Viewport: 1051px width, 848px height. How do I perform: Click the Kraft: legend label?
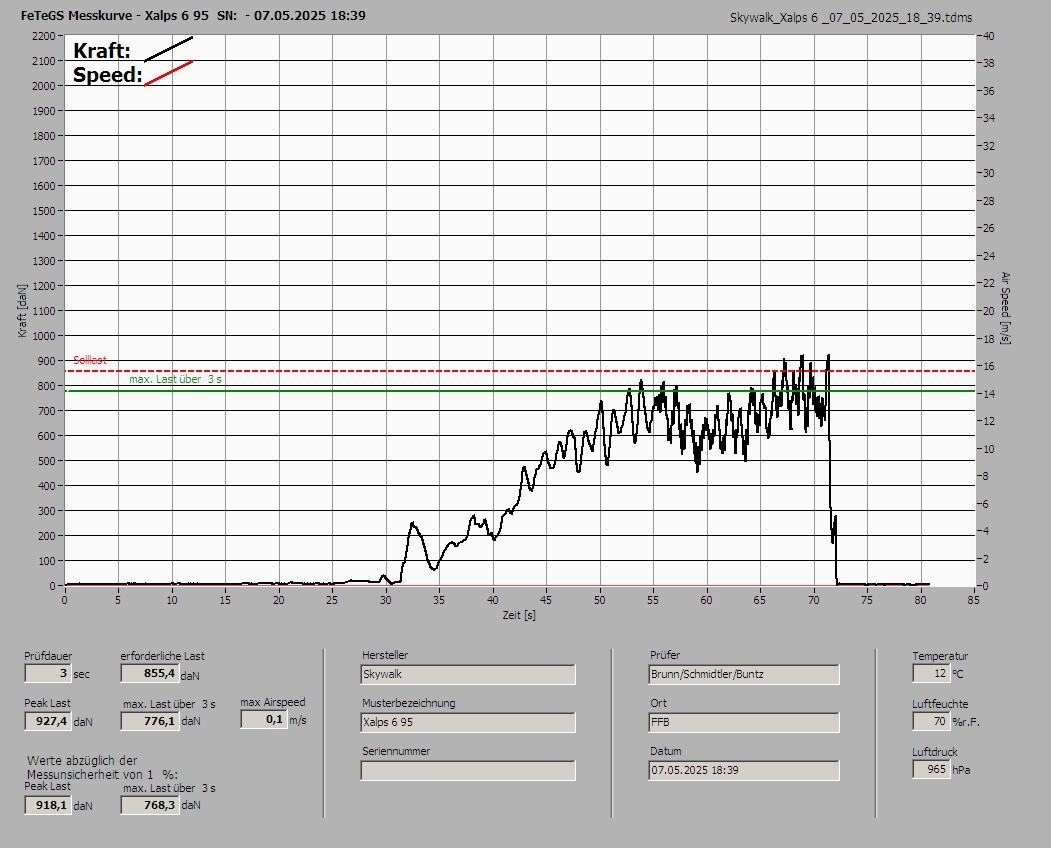[102, 50]
